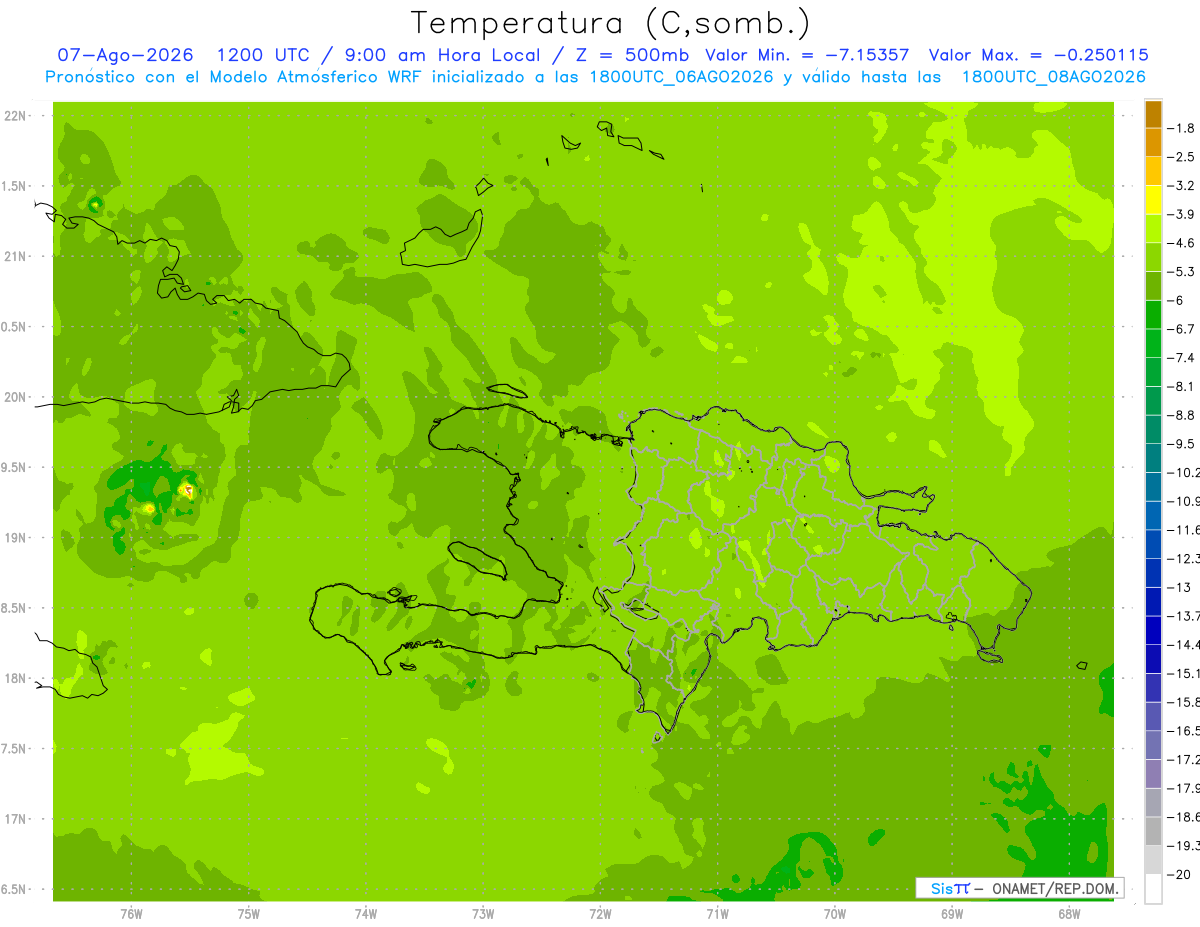Screen dimensions: 1200x927
Task: Click the date text '07-Ago-2026'
Action: coord(125,55)
